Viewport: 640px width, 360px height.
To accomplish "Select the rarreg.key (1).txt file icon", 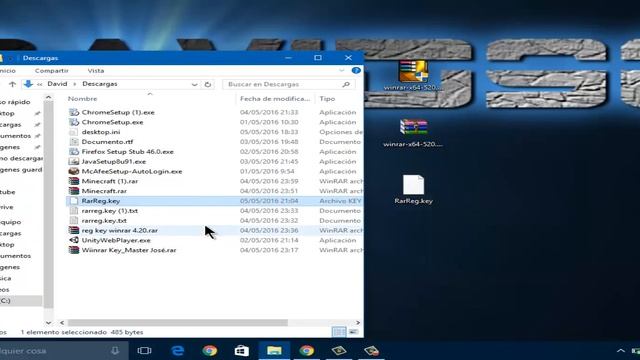I will pyautogui.click(x=74, y=211).
